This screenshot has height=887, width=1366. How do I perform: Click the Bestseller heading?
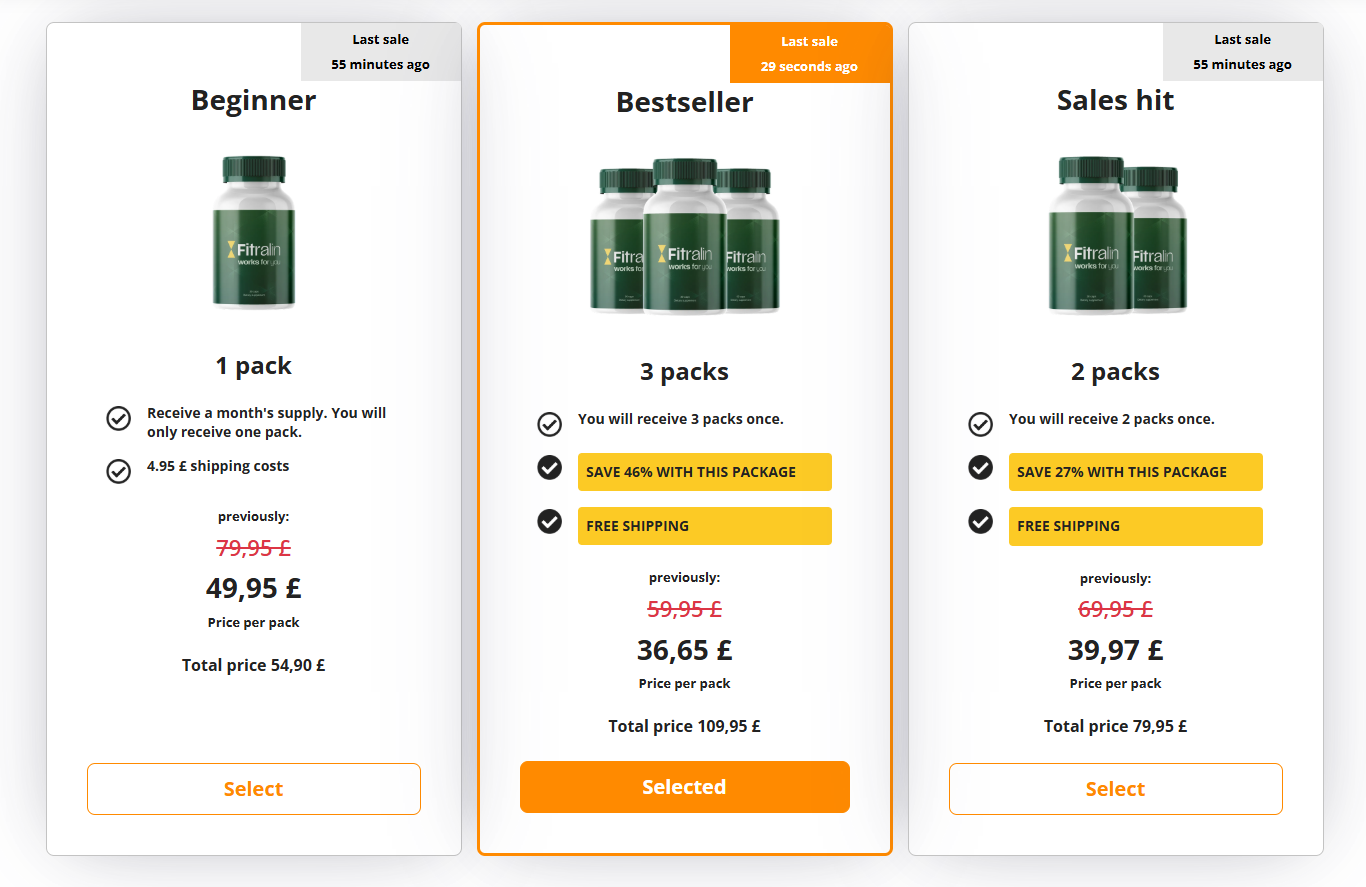685,102
